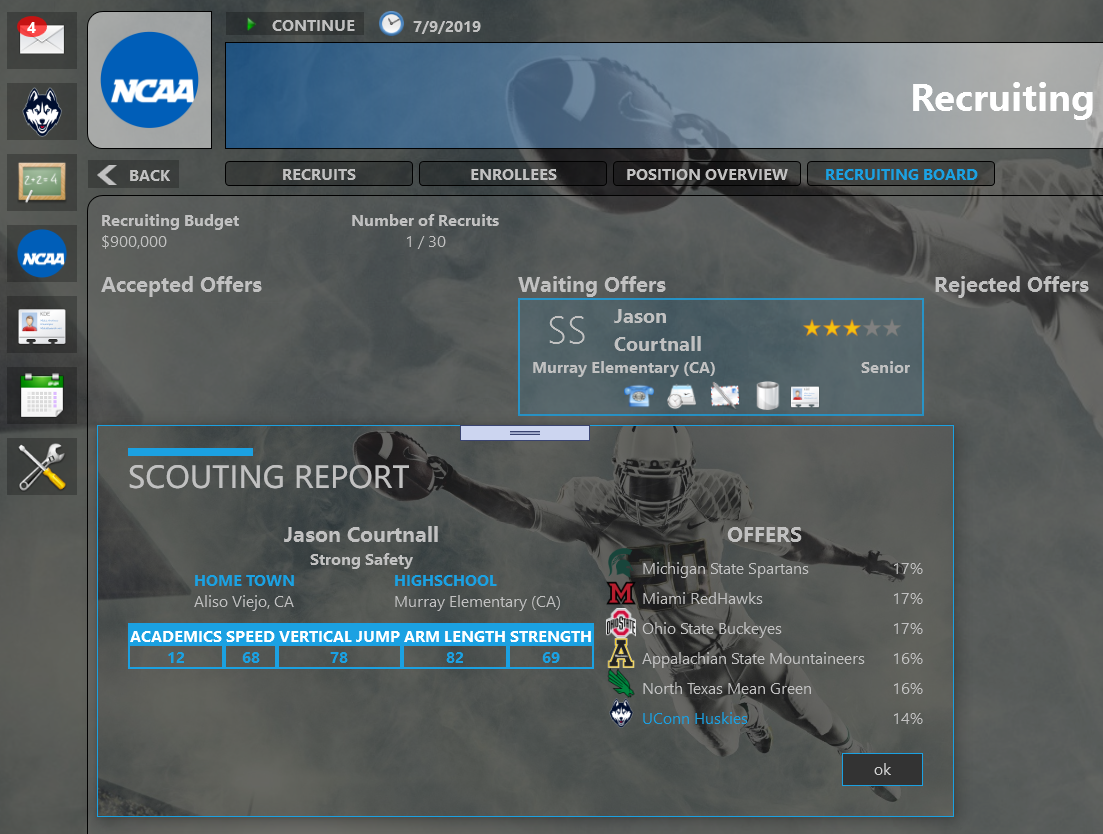1103x834 pixels.
Task: Click Michigan State Spartans team name
Action: 725,568
